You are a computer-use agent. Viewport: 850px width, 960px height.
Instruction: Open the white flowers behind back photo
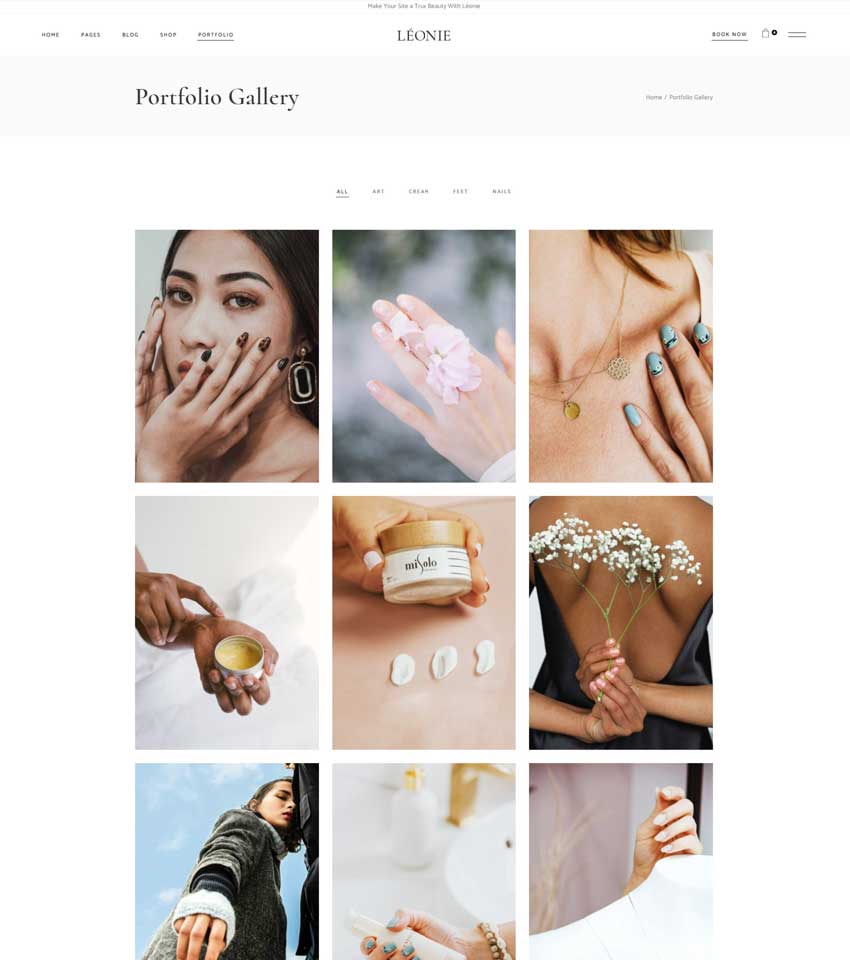pos(621,623)
